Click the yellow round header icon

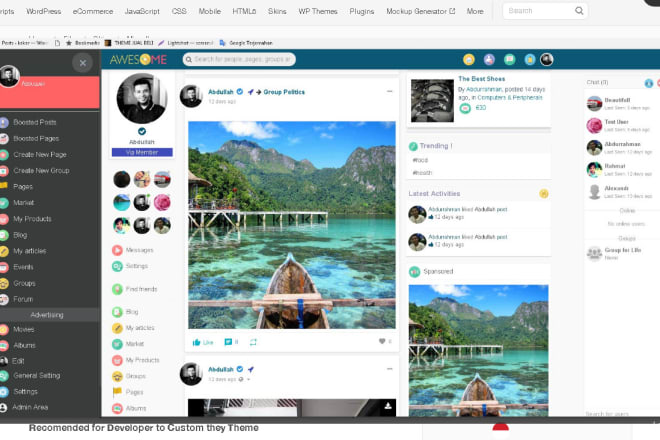[x=469, y=59]
